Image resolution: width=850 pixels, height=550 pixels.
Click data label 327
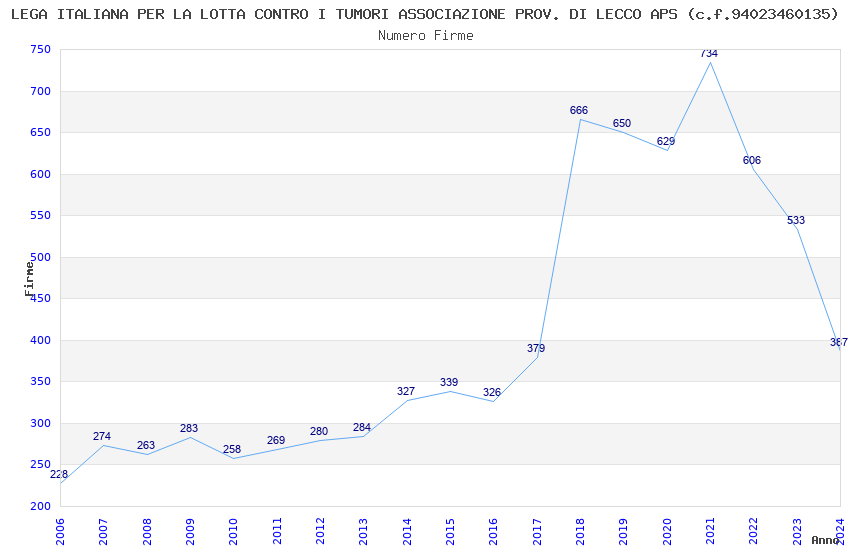406,391
